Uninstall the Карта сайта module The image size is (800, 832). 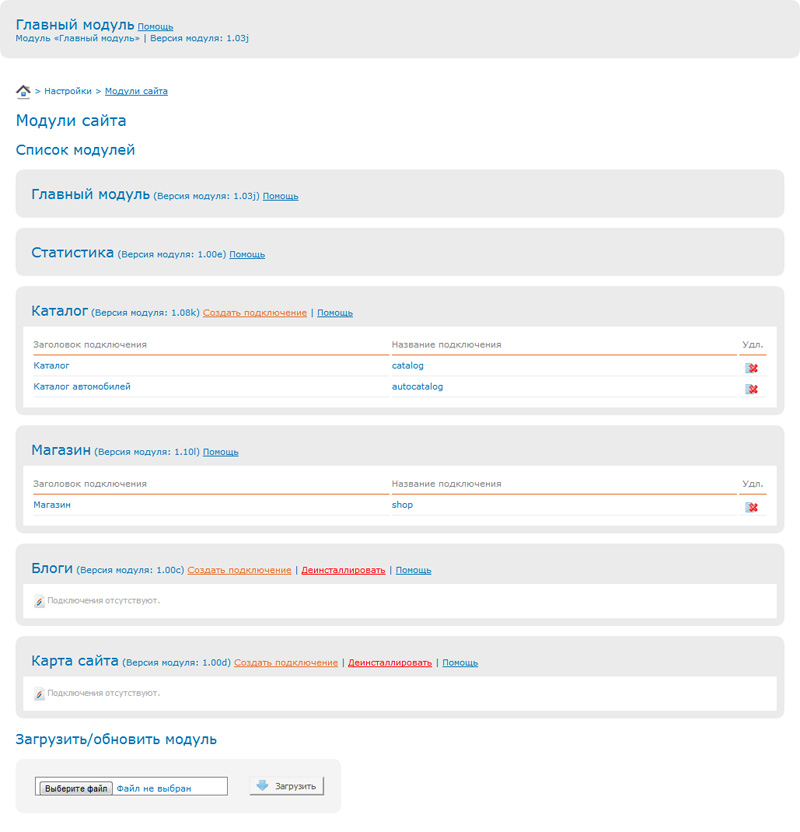point(390,663)
